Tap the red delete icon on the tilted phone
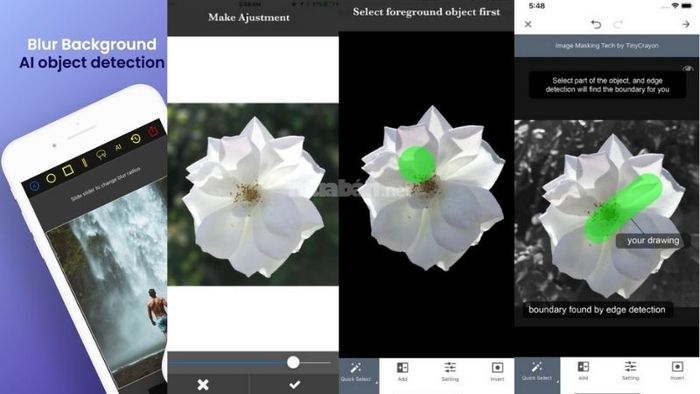 (153, 131)
